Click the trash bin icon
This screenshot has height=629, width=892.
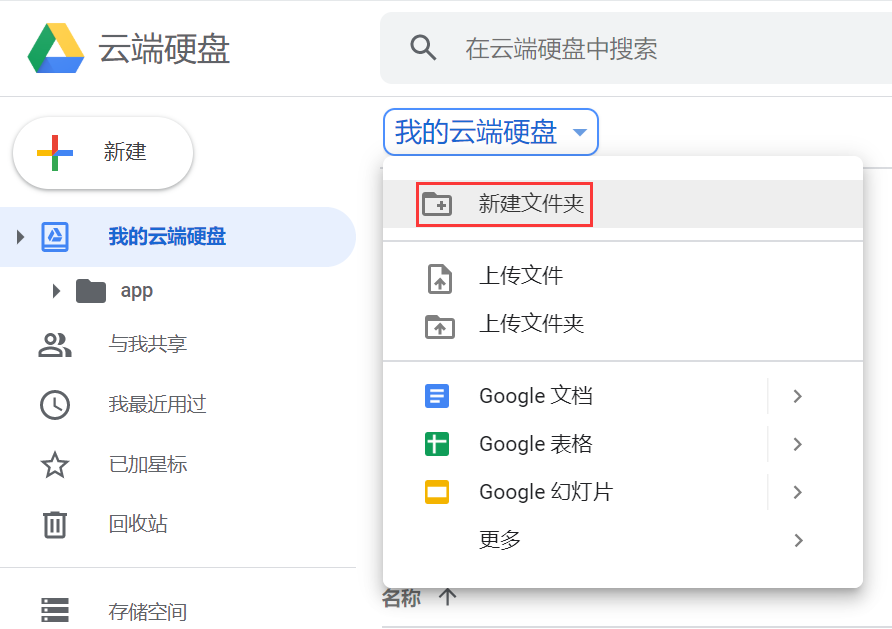(x=55, y=524)
